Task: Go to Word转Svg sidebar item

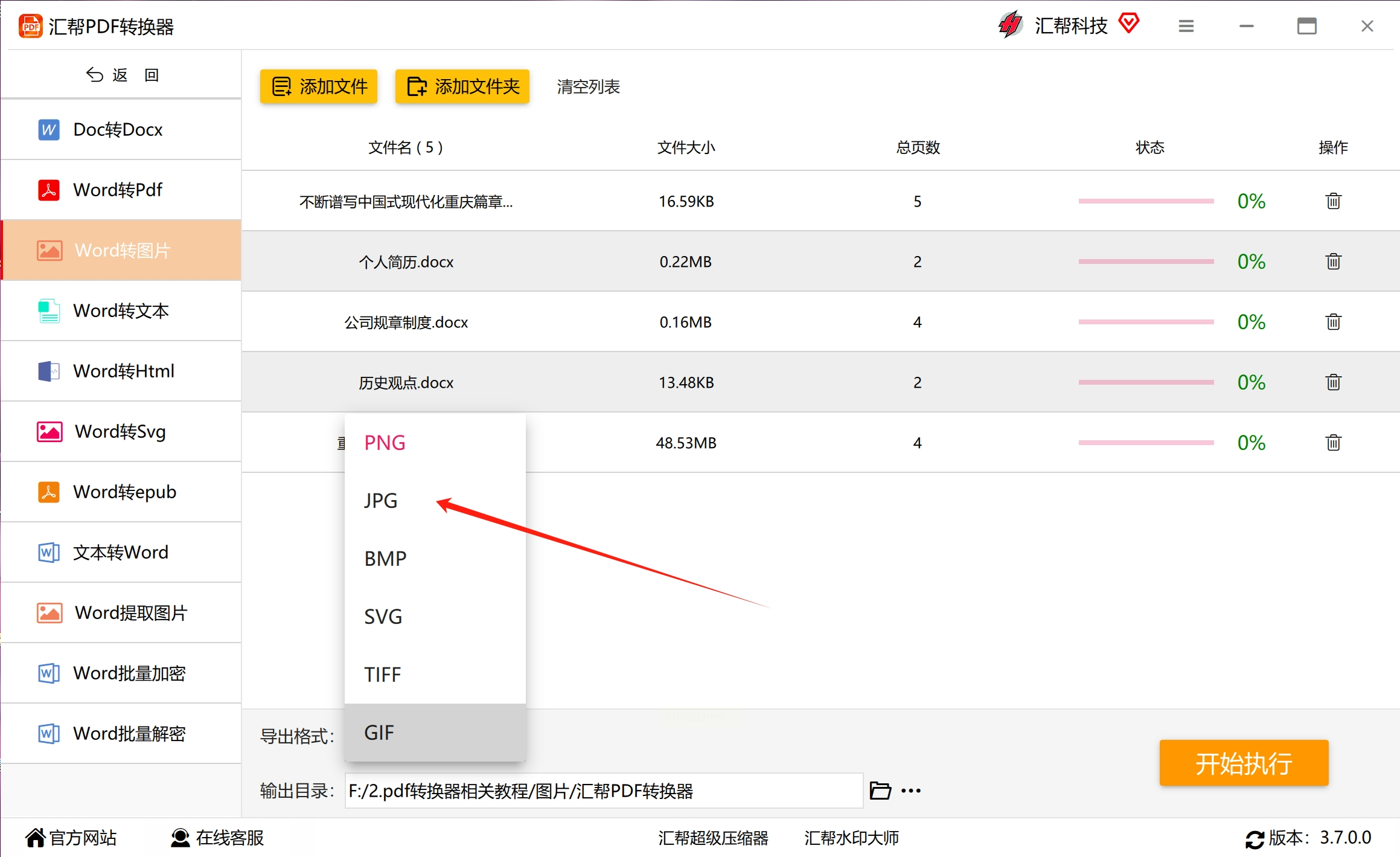Action: [x=121, y=431]
